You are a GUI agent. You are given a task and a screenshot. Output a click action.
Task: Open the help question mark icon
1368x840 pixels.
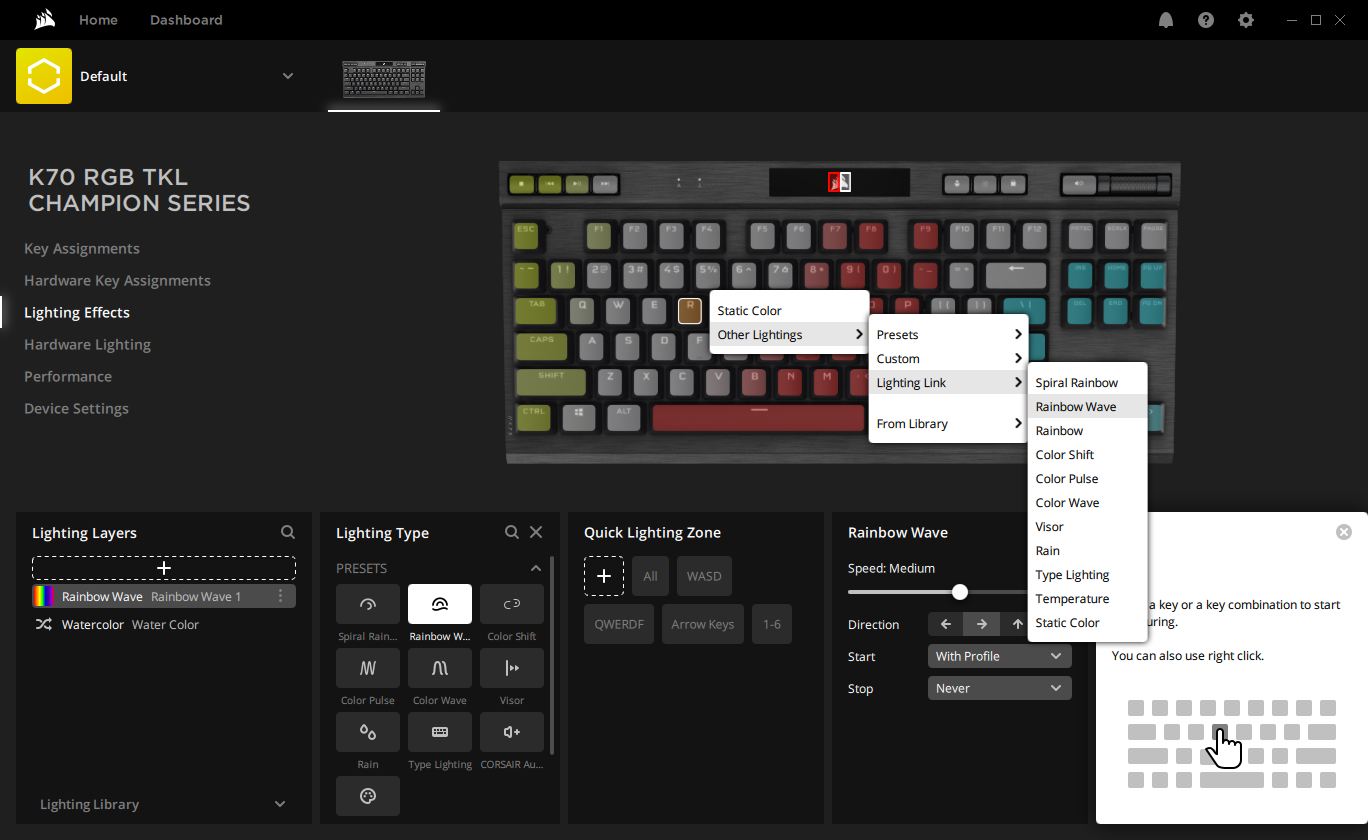click(1206, 20)
